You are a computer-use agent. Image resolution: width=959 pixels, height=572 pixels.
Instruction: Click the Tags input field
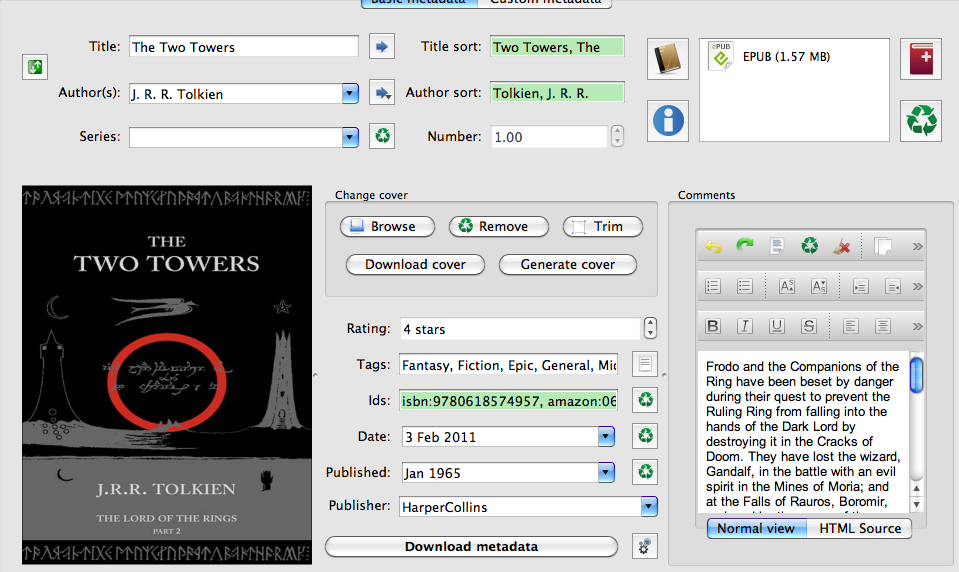click(509, 365)
